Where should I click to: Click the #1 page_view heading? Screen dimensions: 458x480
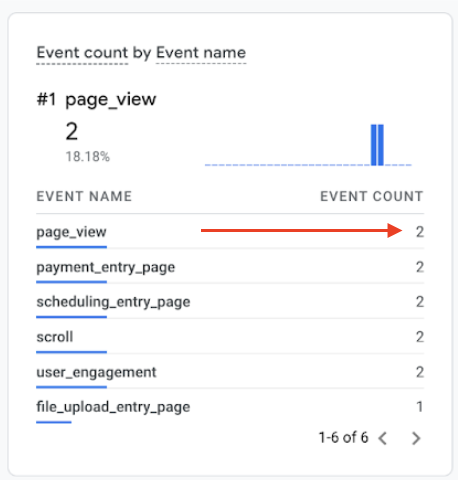click(96, 99)
